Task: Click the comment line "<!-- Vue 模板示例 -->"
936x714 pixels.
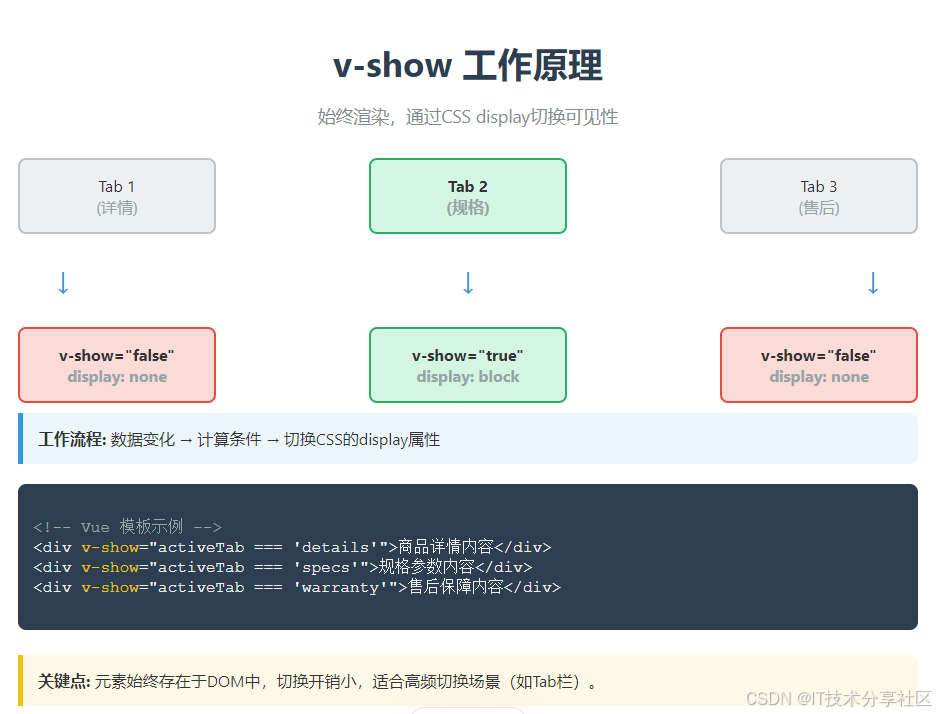Action: (x=128, y=527)
